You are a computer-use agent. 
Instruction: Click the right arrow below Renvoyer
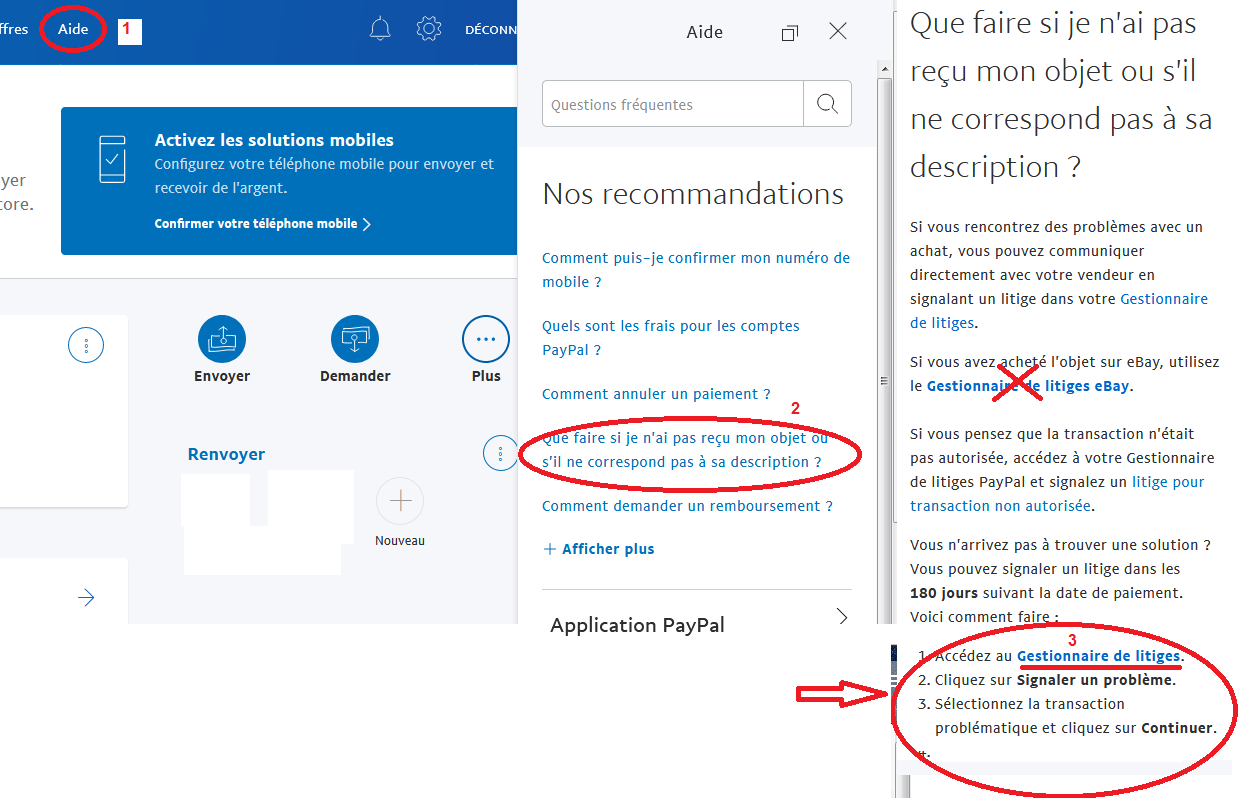[86, 597]
